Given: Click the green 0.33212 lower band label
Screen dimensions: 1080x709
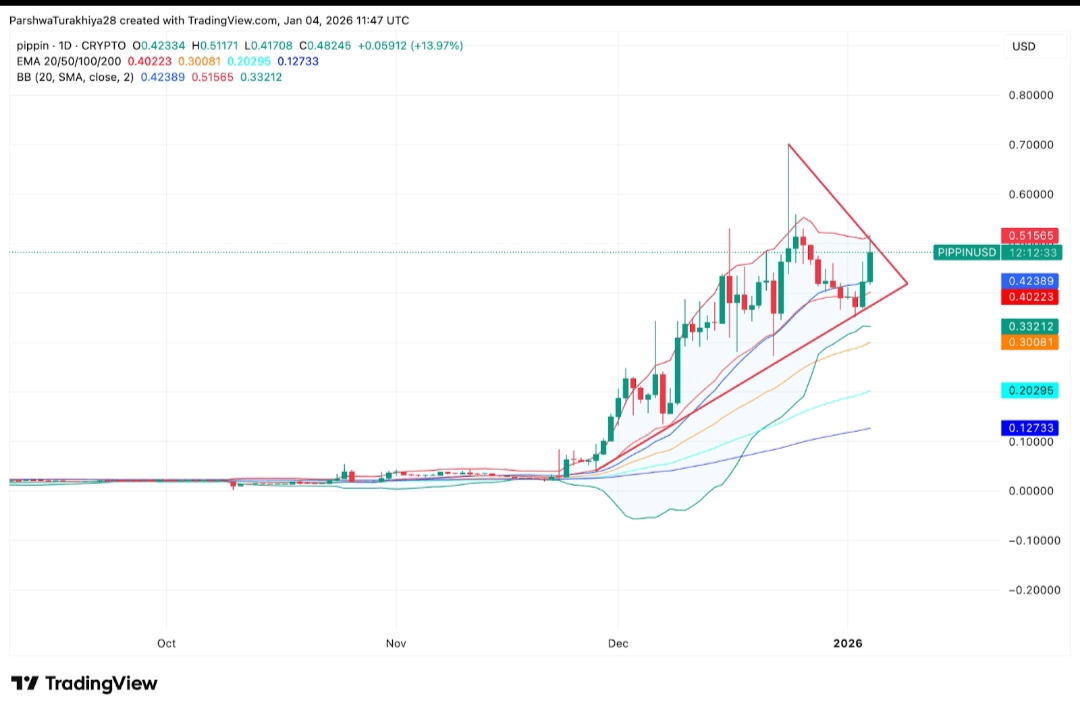Looking at the screenshot, I should click(x=1030, y=327).
